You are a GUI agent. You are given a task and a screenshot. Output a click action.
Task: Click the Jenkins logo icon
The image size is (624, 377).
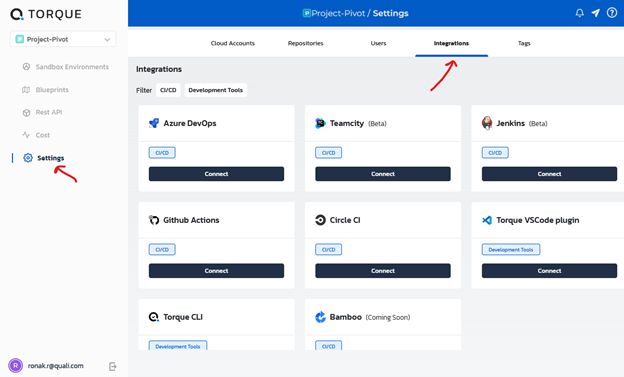487,123
